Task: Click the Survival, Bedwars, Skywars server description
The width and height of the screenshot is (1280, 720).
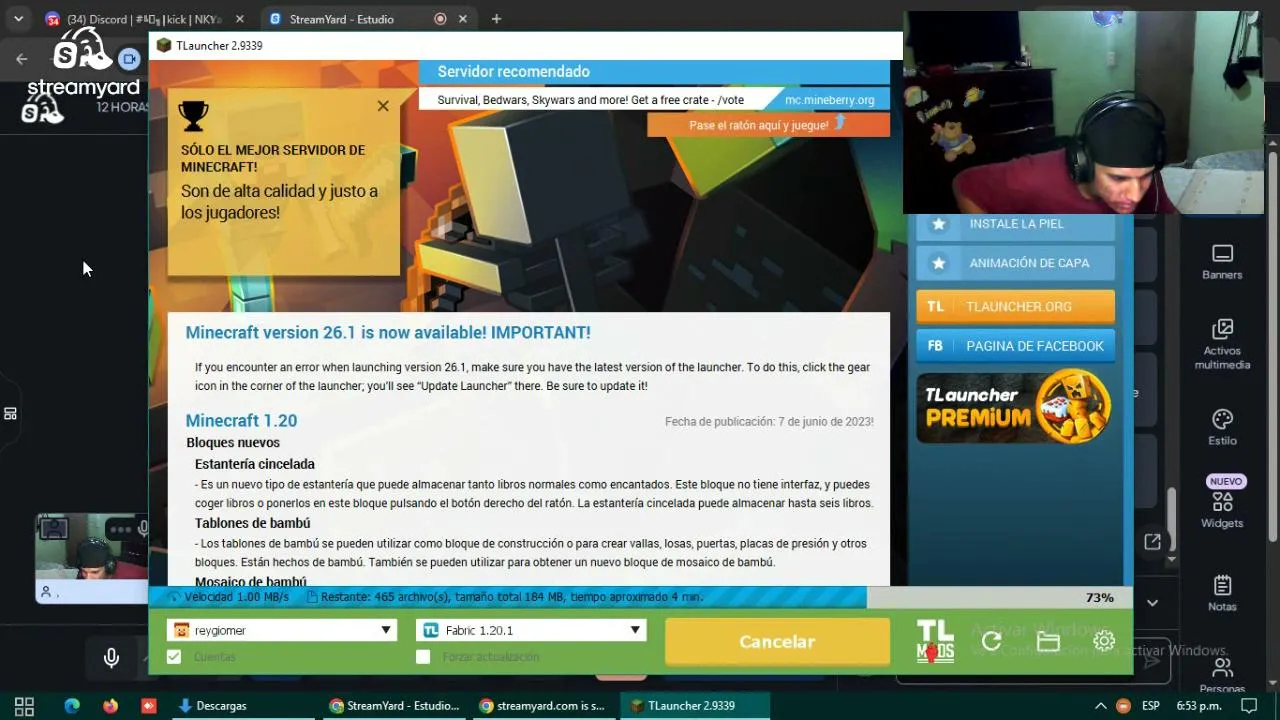Action: (x=590, y=100)
